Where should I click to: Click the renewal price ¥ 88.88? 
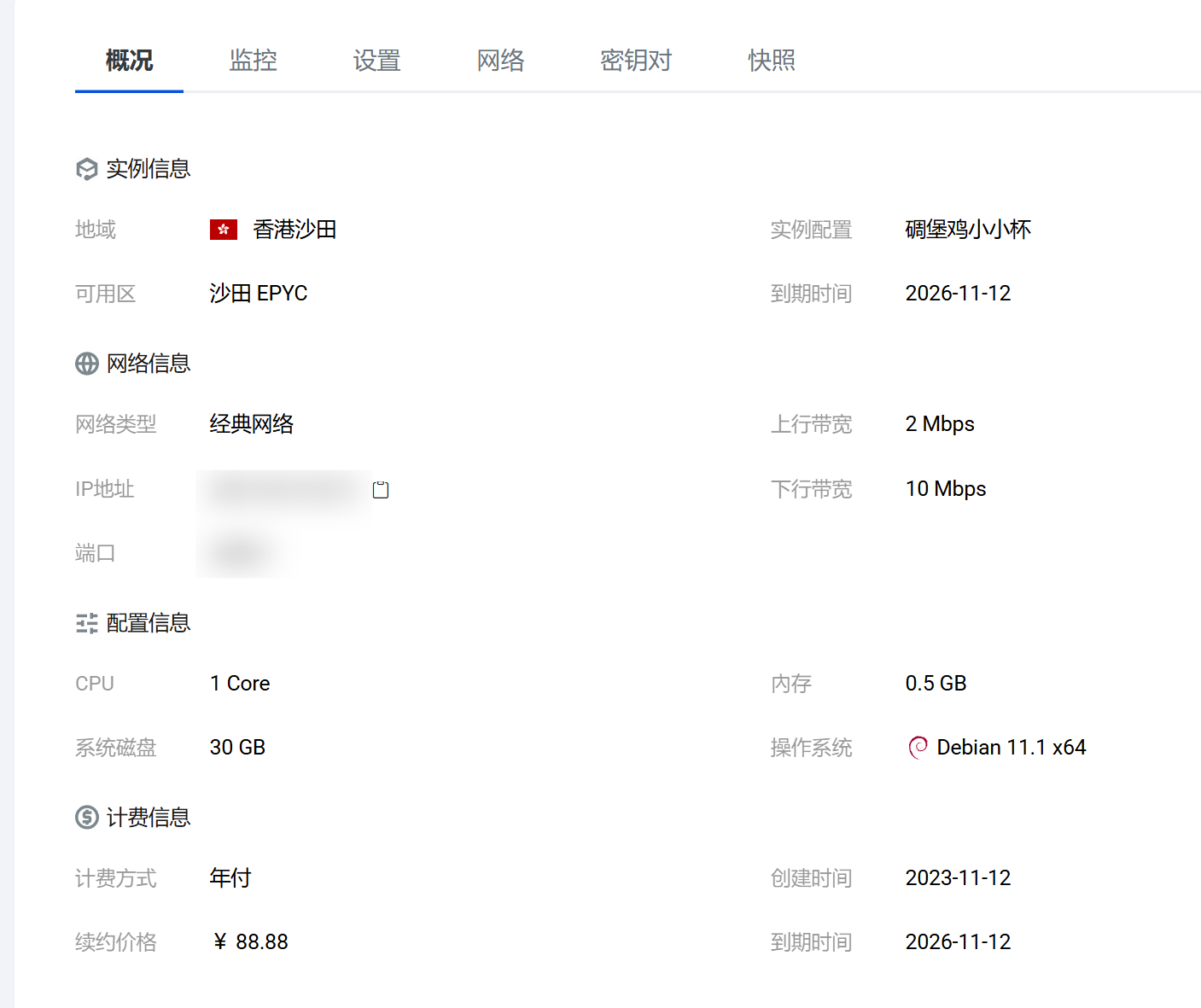249,942
